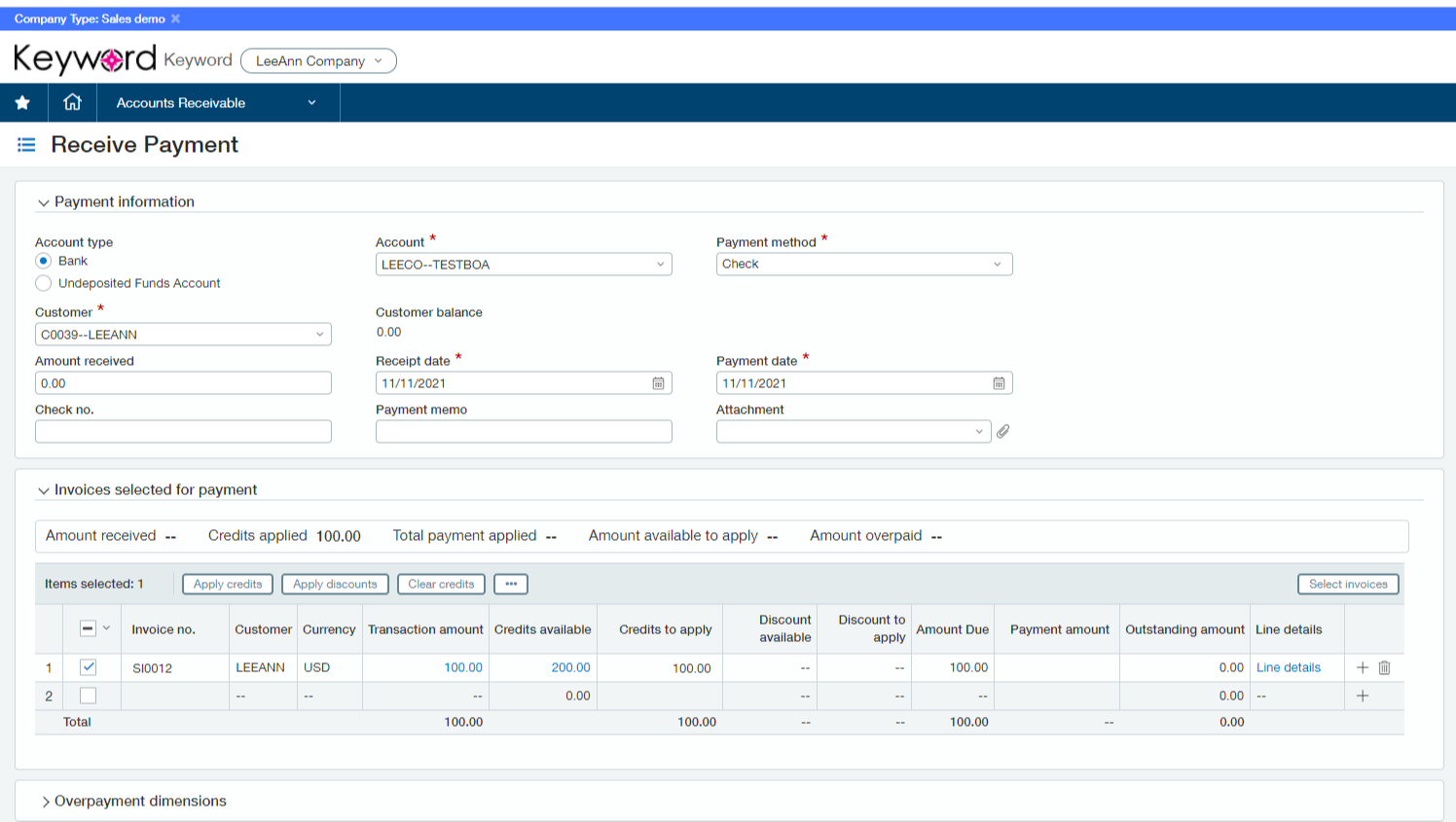The width and height of the screenshot is (1456, 822).
Task: Open the more actions ellipsis button
Action: pyautogui.click(x=510, y=584)
